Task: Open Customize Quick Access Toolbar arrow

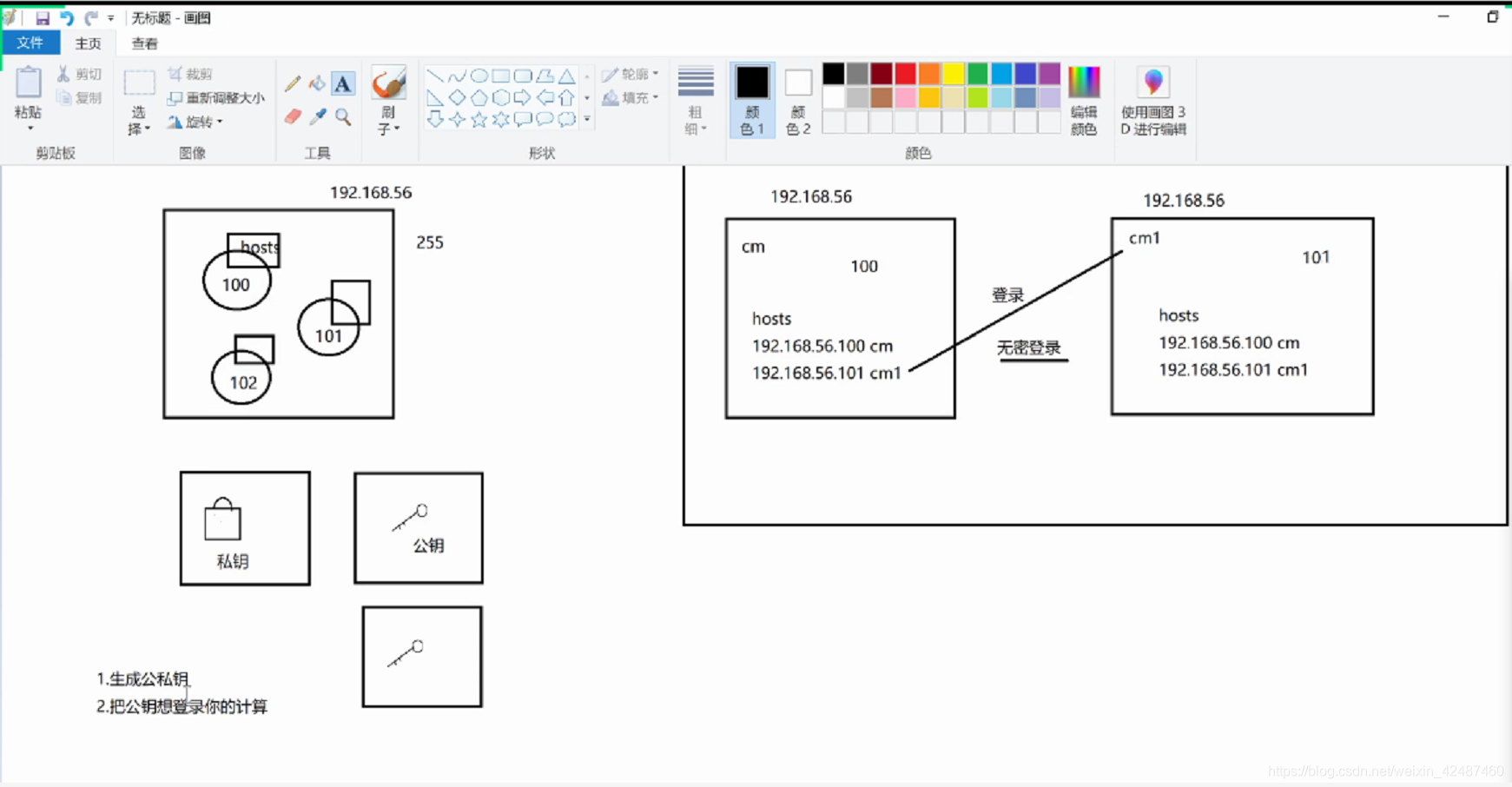Action: (110, 17)
